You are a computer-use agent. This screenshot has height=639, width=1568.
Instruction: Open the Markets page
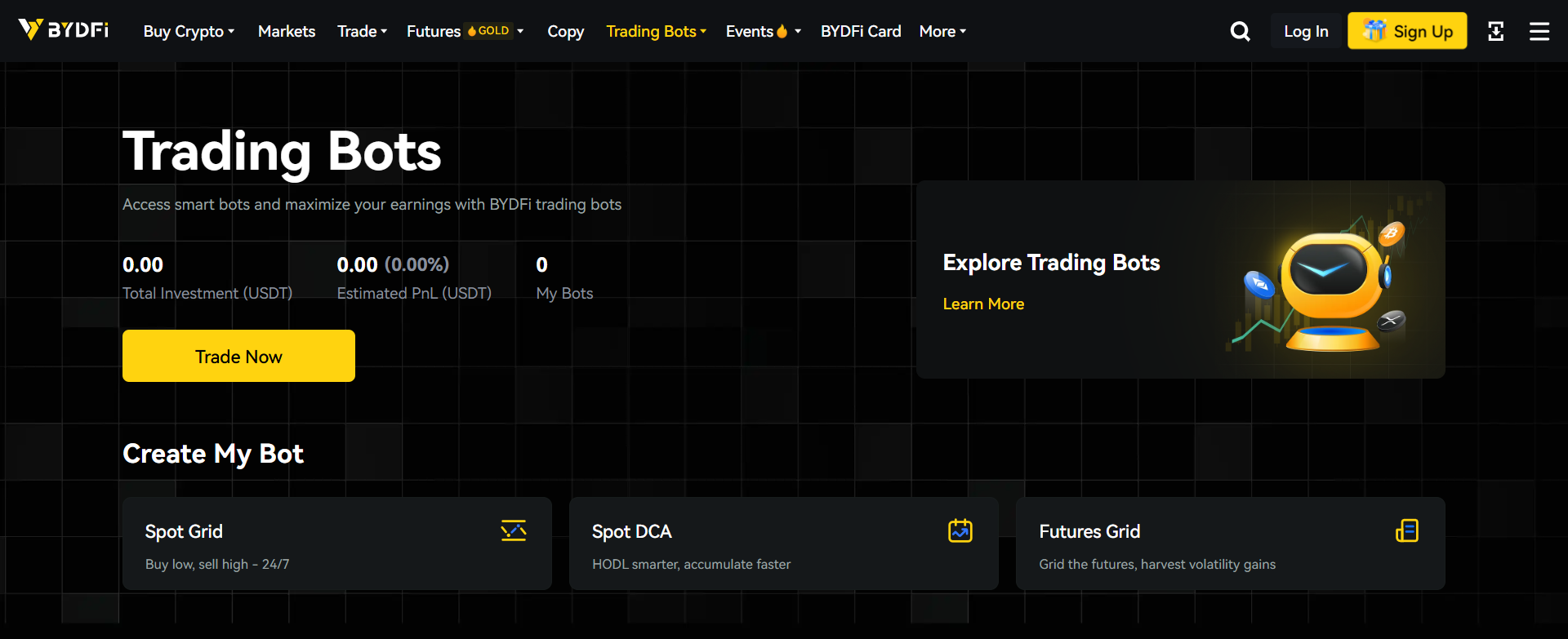(x=287, y=31)
